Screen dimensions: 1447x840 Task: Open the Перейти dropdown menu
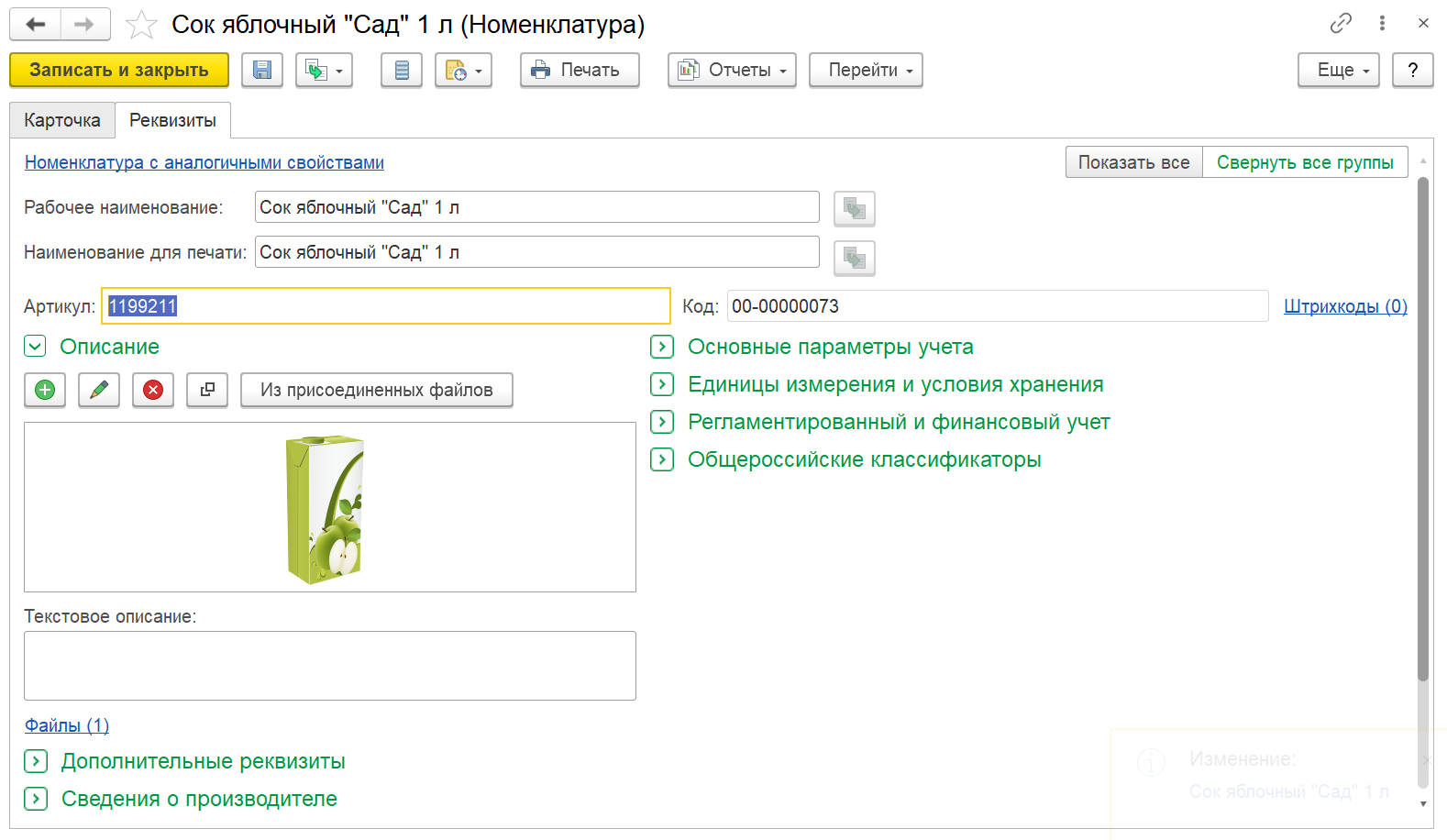coord(865,71)
